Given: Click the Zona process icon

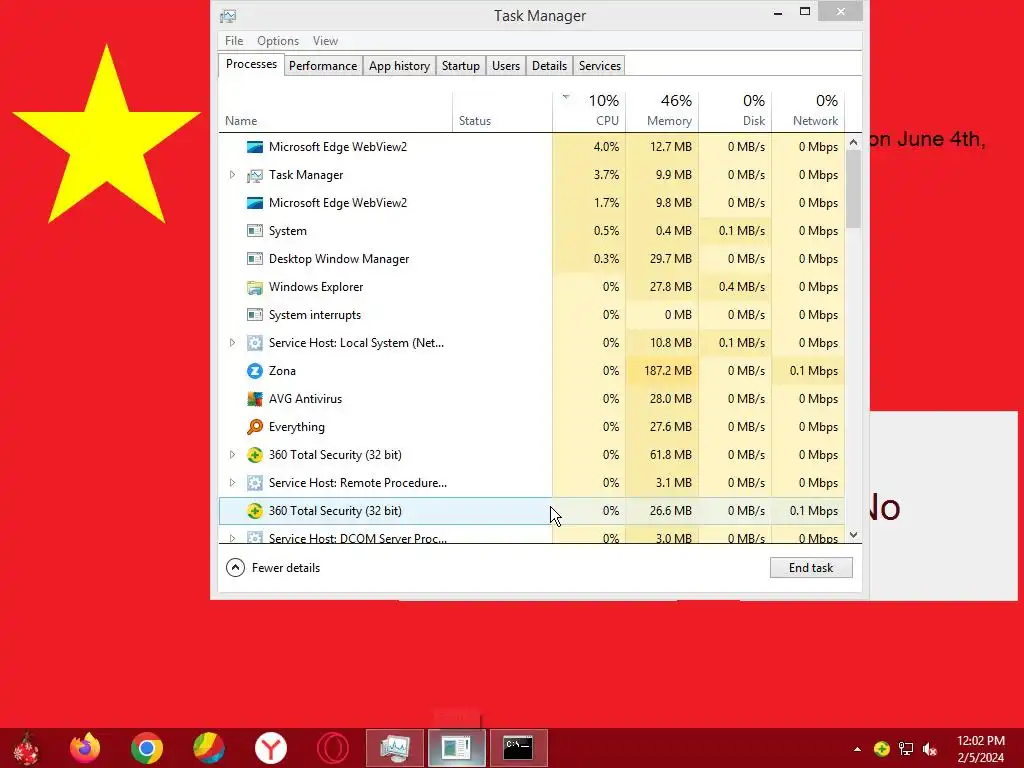Looking at the screenshot, I should tap(255, 371).
